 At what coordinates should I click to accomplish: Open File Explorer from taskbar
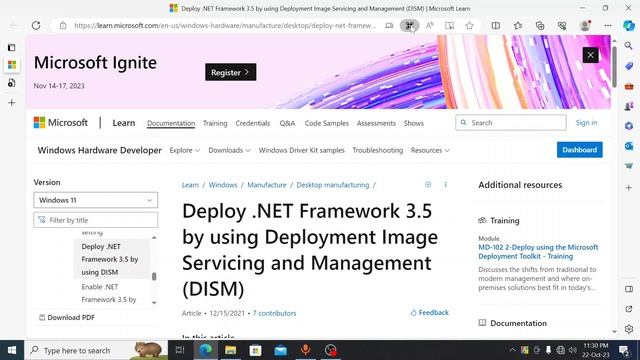click(230, 350)
